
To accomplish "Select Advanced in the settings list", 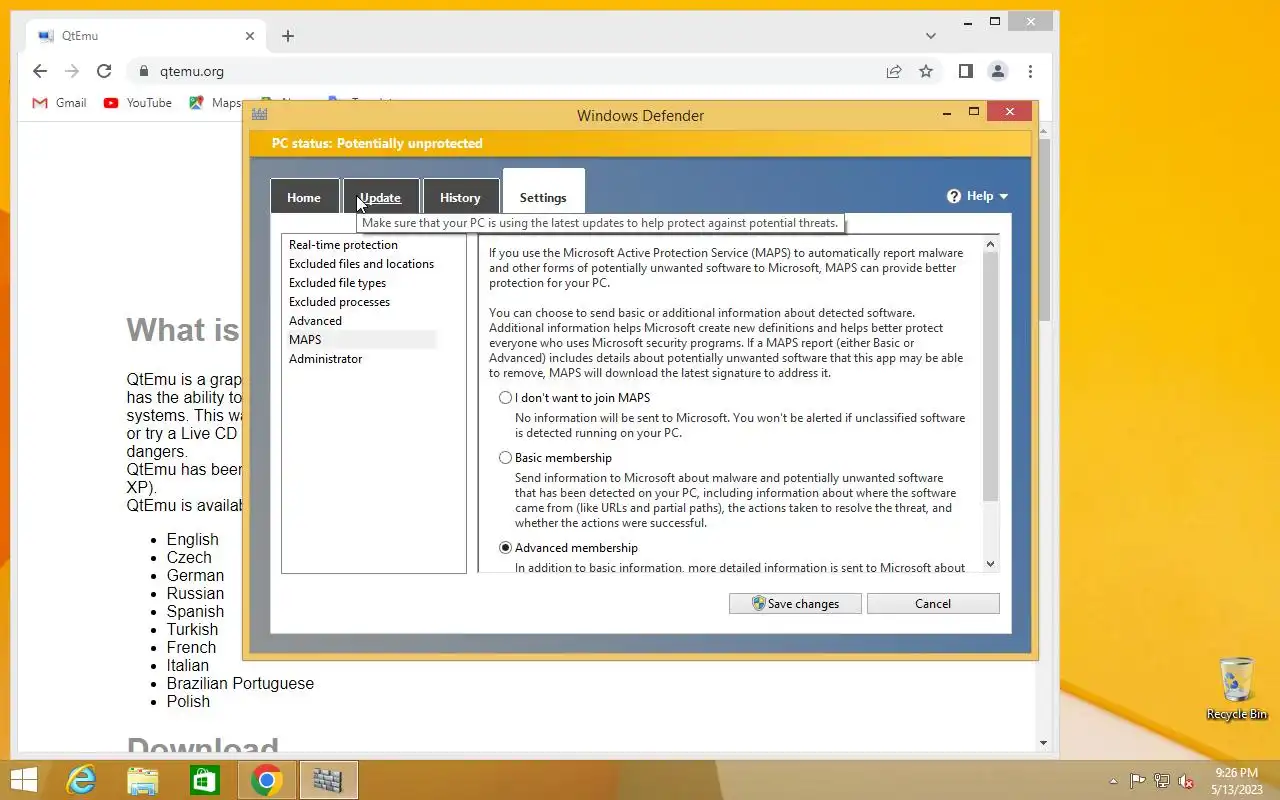I will tap(315, 321).
